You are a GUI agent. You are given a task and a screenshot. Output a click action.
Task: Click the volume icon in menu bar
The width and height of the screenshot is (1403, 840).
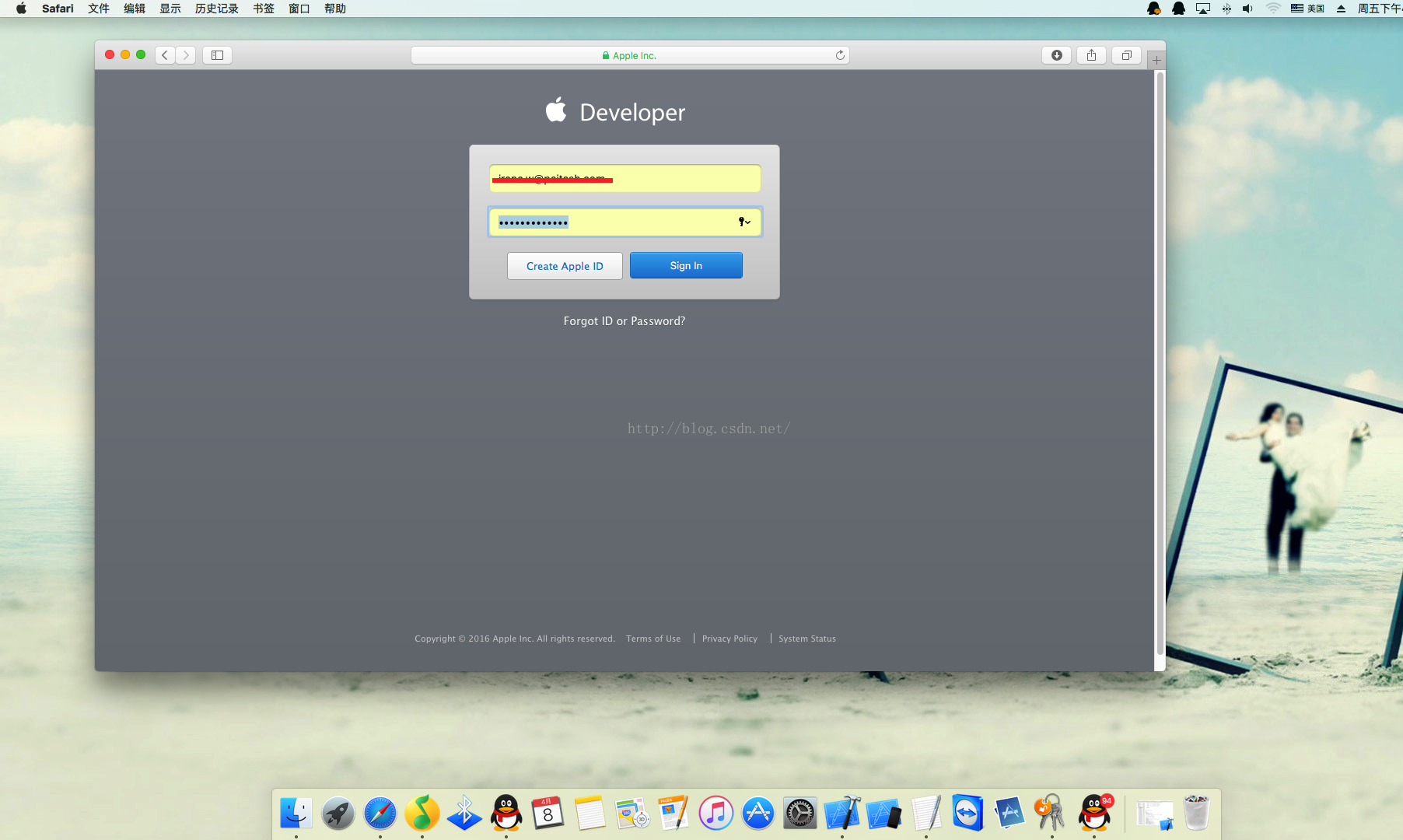(x=1247, y=9)
